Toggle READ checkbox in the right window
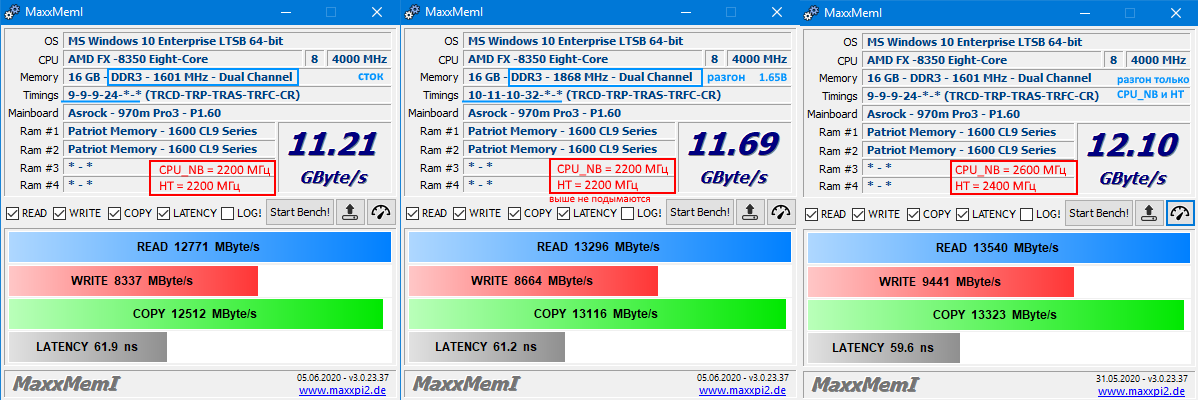Image resolution: width=1198 pixels, height=400 pixels. [x=811, y=213]
